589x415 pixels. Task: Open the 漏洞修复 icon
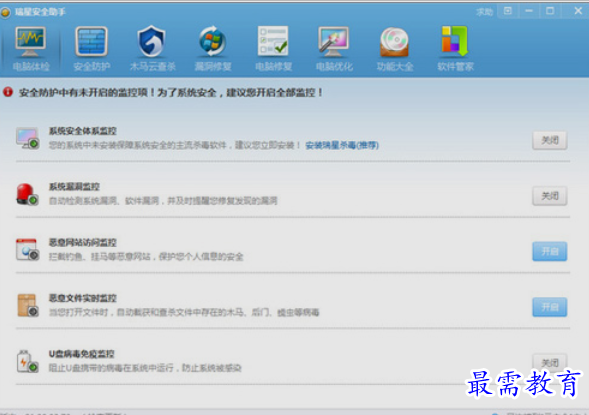[213, 41]
